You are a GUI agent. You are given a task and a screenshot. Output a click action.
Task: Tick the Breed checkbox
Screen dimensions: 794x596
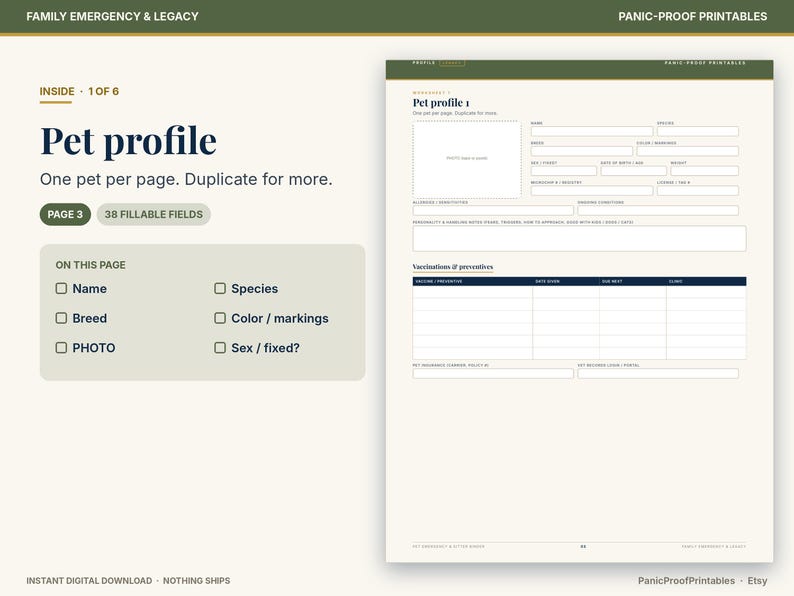pos(61,318)
